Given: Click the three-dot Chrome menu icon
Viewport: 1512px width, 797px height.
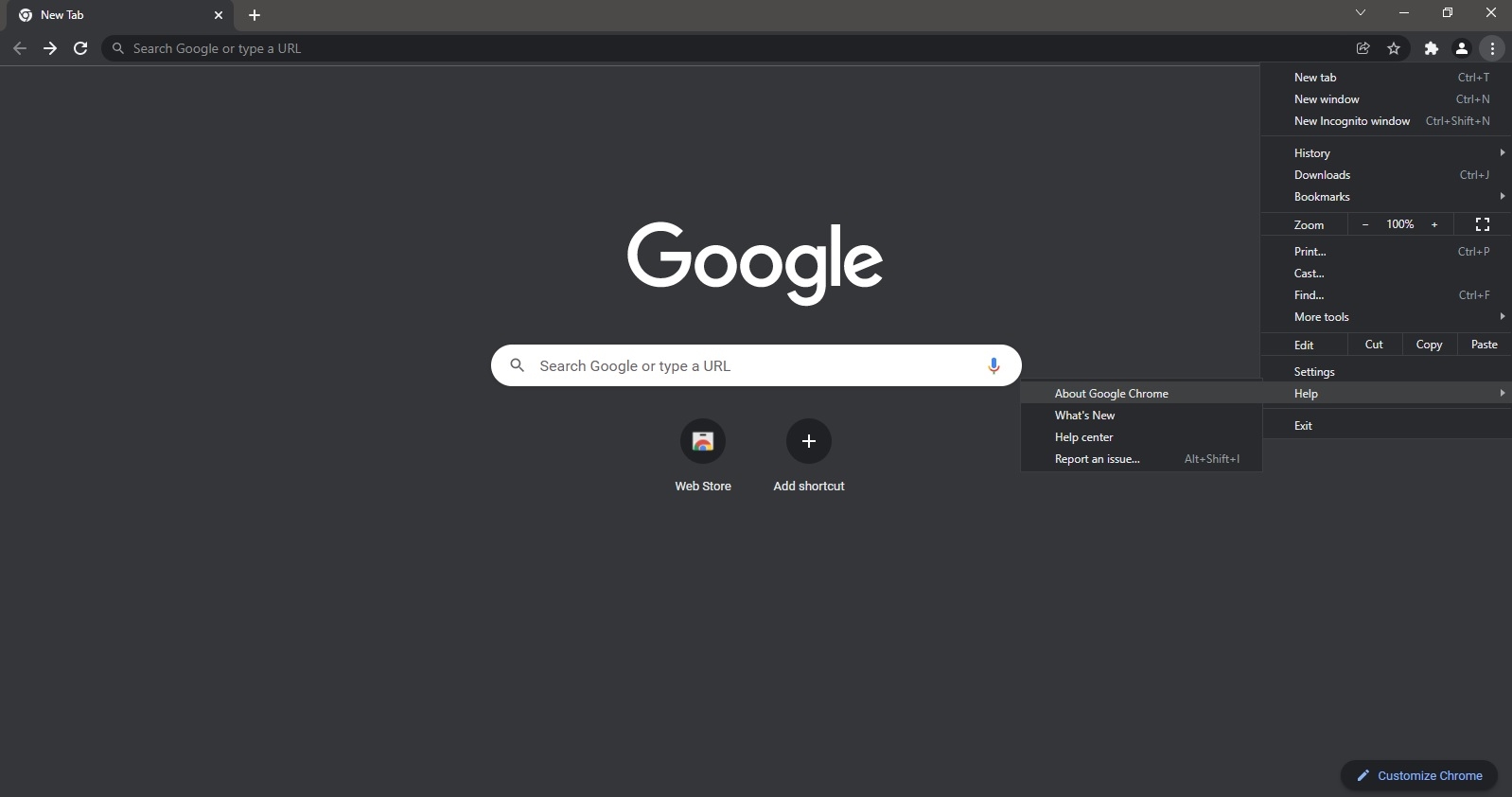Looking at the screenshot, I should pos(1492,48).
